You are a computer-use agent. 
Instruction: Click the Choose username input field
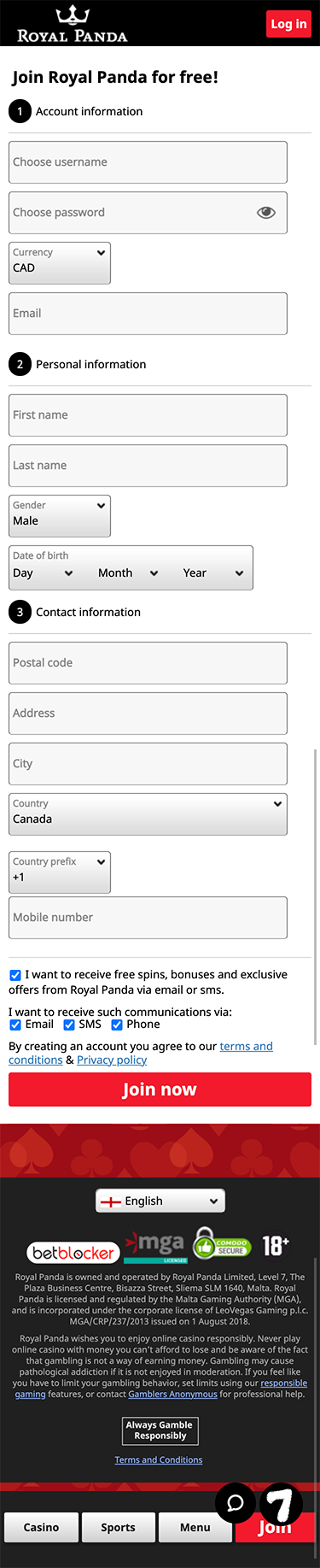click(148, 162)
